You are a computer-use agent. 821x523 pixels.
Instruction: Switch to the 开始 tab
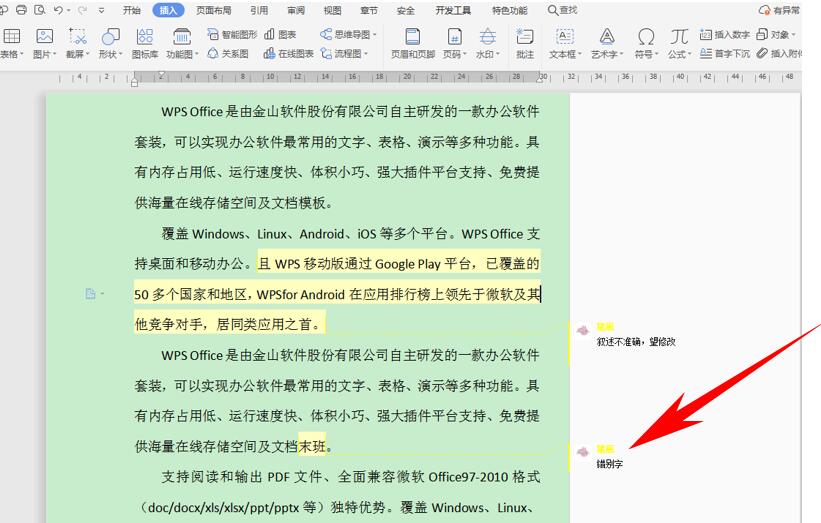[131, 10]
